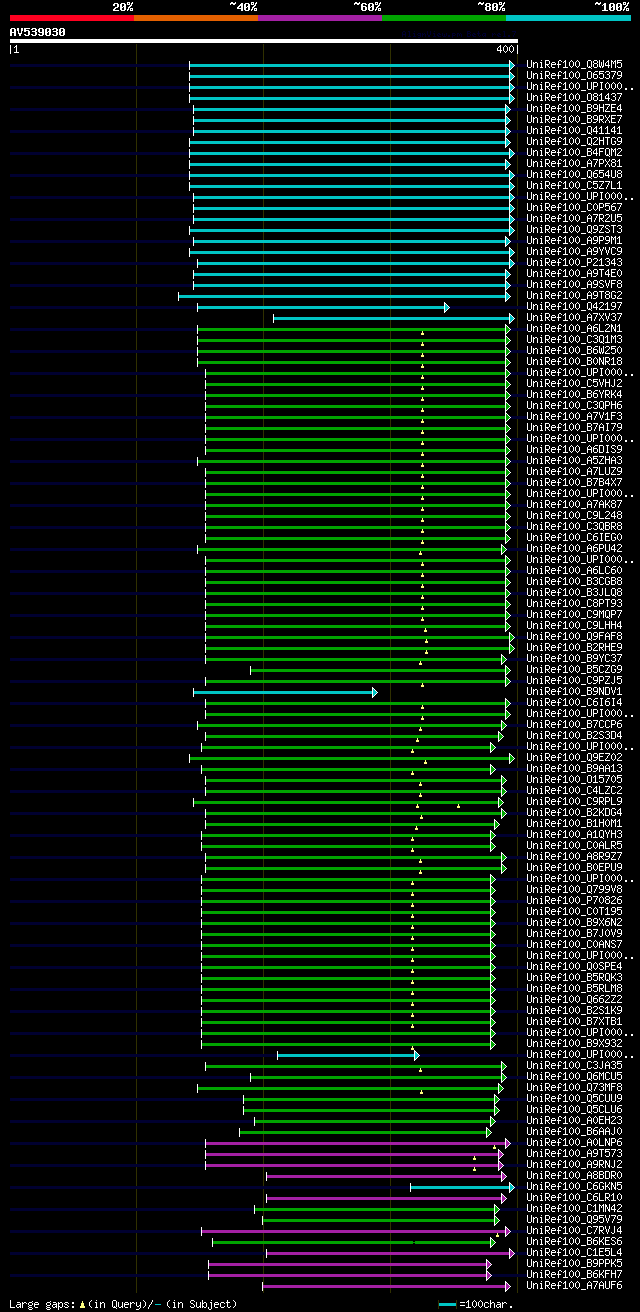Select the UniRef100_B6KES6 label
Screen dimensions: 640x1312
(x=574, y=1242)
